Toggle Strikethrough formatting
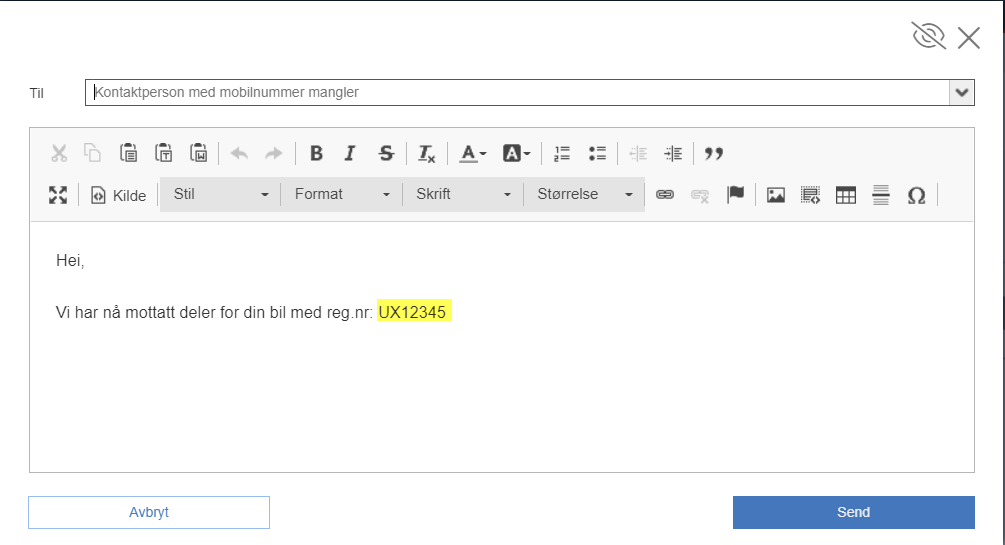Screen dimensions: 1005x545 386,153
